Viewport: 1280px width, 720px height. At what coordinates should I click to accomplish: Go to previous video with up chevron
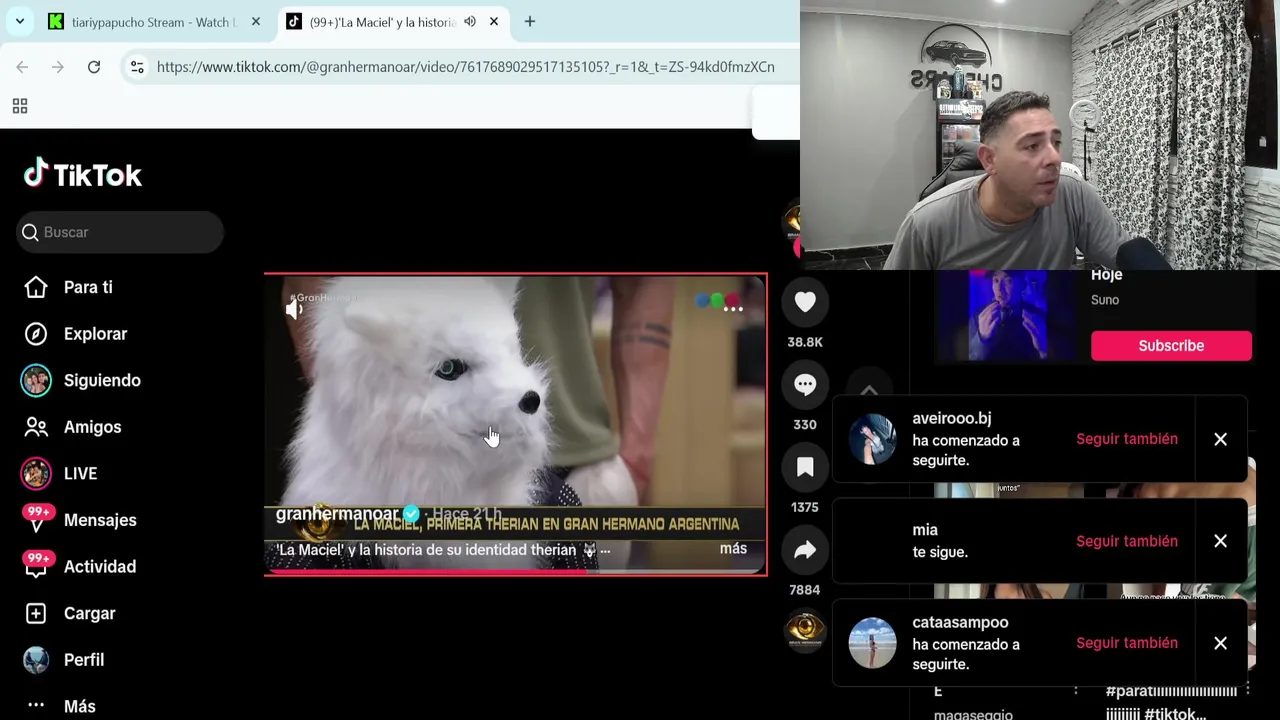pos(868,390)
